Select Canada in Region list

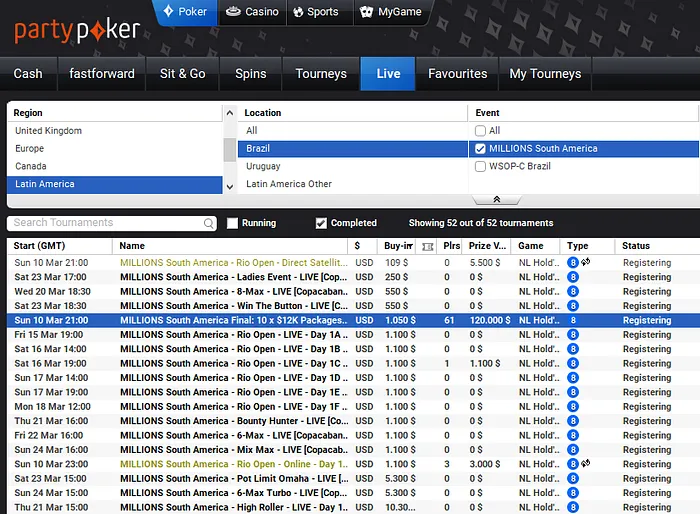tap(115, 167)
